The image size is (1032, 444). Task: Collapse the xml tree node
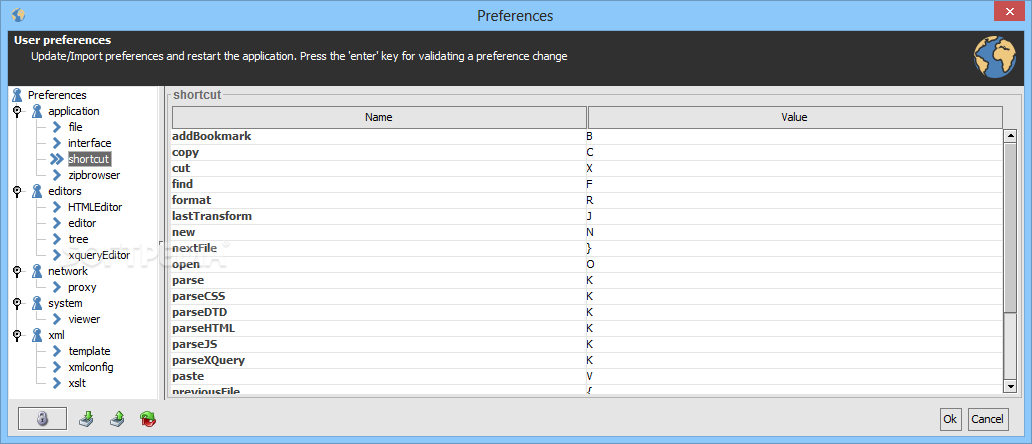16,335
